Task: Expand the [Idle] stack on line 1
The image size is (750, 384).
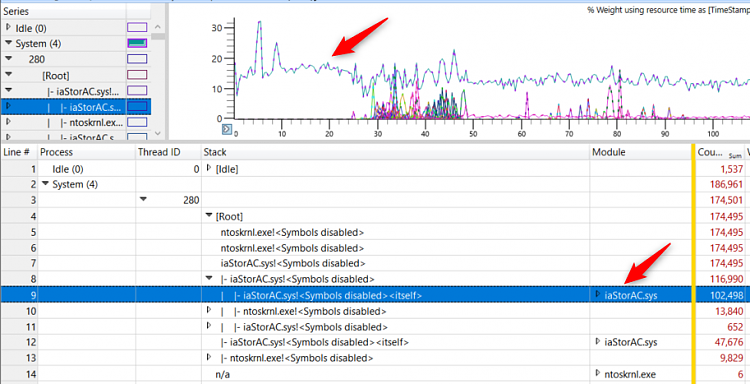Action: pos(209,168)
